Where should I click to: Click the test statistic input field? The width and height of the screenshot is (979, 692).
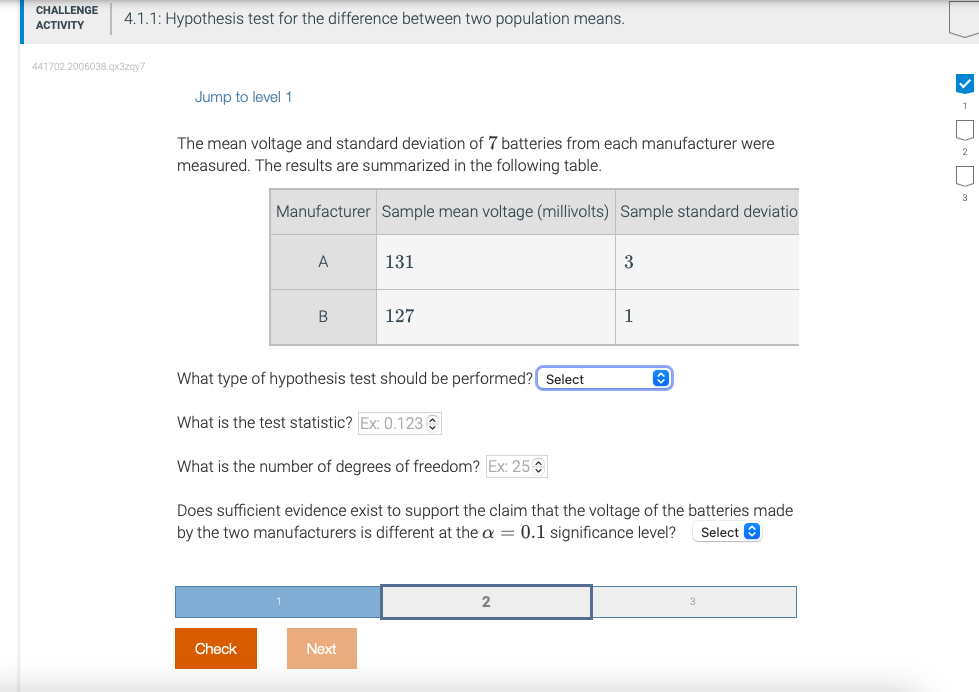(395, 423)
